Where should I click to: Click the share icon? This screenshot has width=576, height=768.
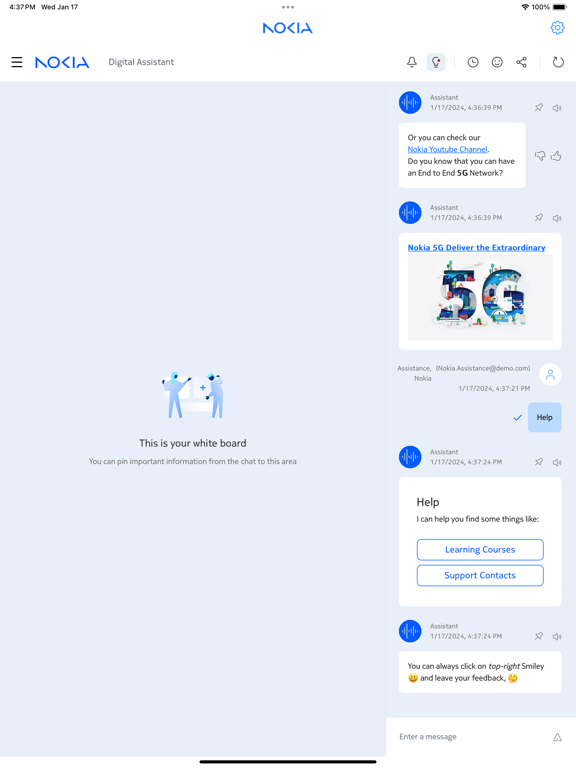coord(522,62)
